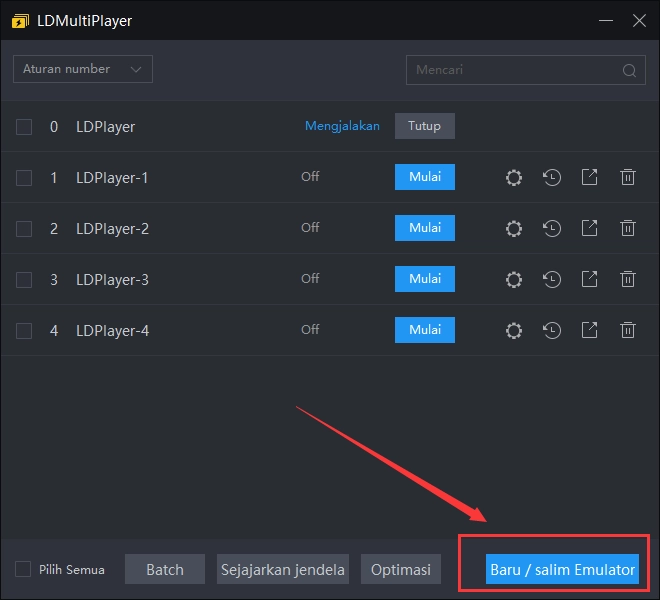Open settings gear for LDPlayer-3

514,280
